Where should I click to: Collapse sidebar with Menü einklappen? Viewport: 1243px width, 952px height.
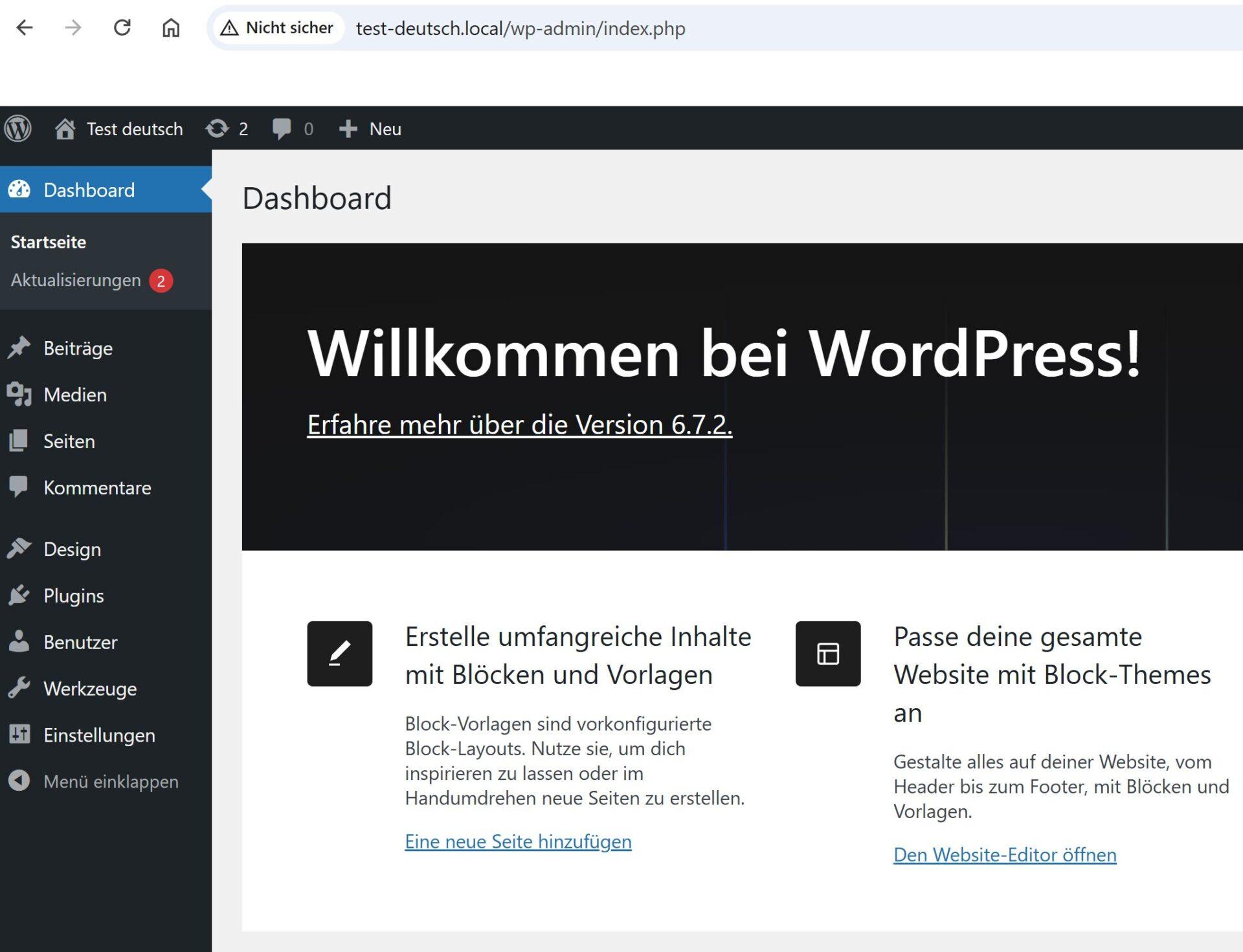tap(110, 781)
